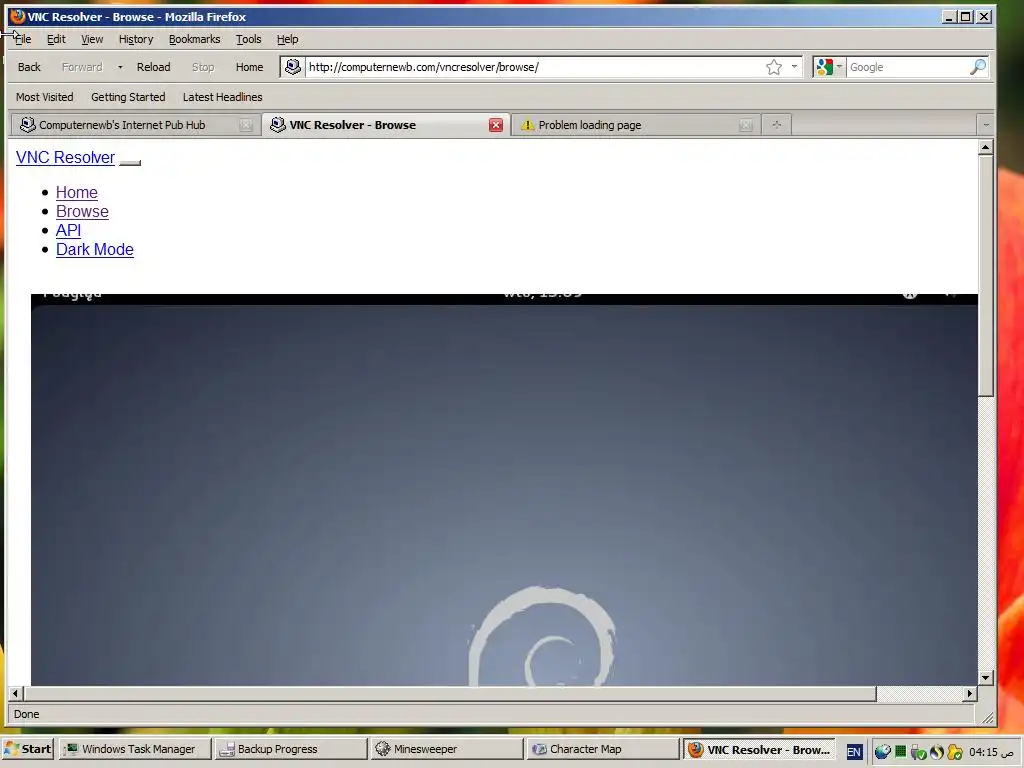Toggle Dark Mode via page link
The width and height of the screenshot is (1024, 768).
(x=95, y=249)
